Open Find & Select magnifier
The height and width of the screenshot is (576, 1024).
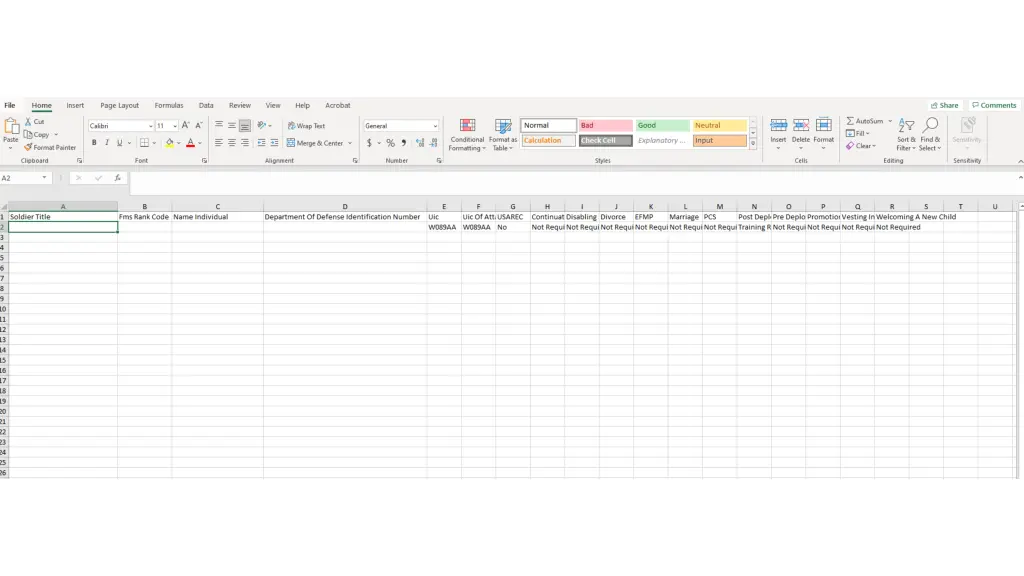tap(930, 135)
